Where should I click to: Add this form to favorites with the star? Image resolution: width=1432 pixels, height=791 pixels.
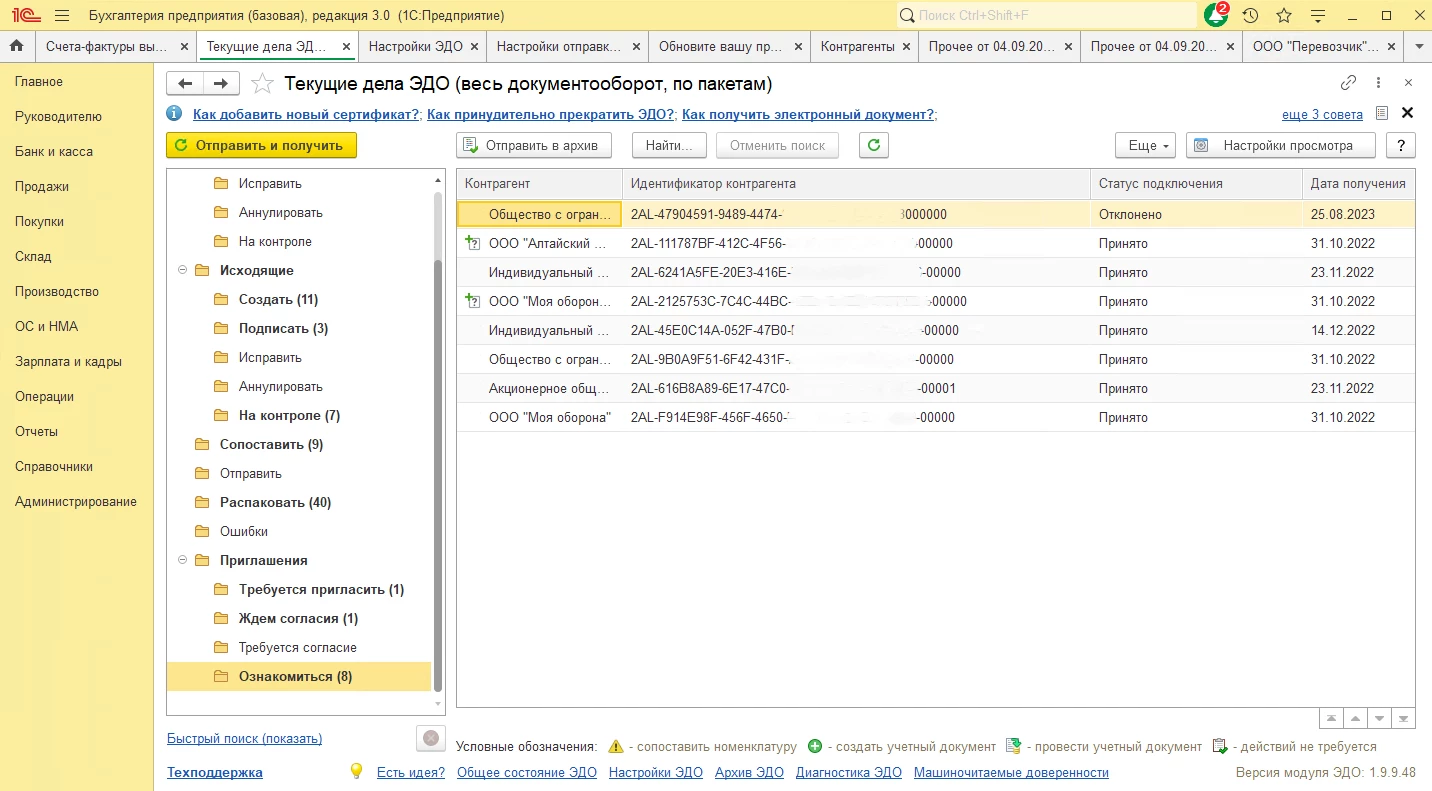pos(262,84)
